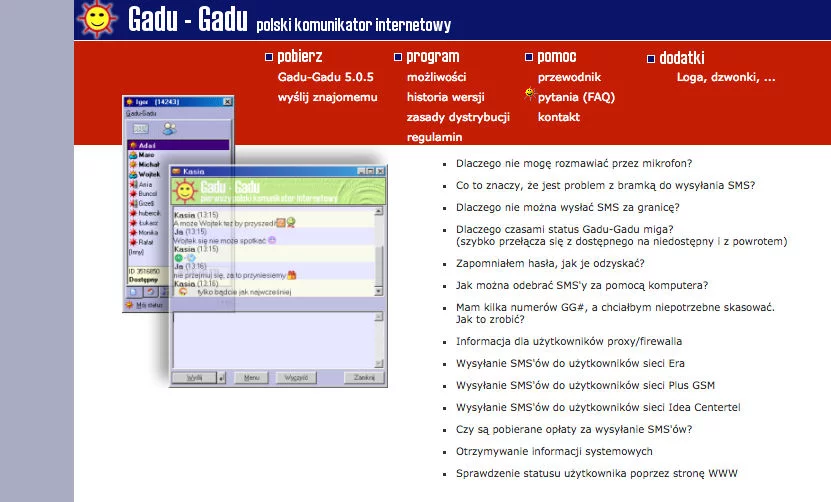Click the square bullet icon beside pobierz
Viewport: 831px width, 502px height.
click(268, 57)
